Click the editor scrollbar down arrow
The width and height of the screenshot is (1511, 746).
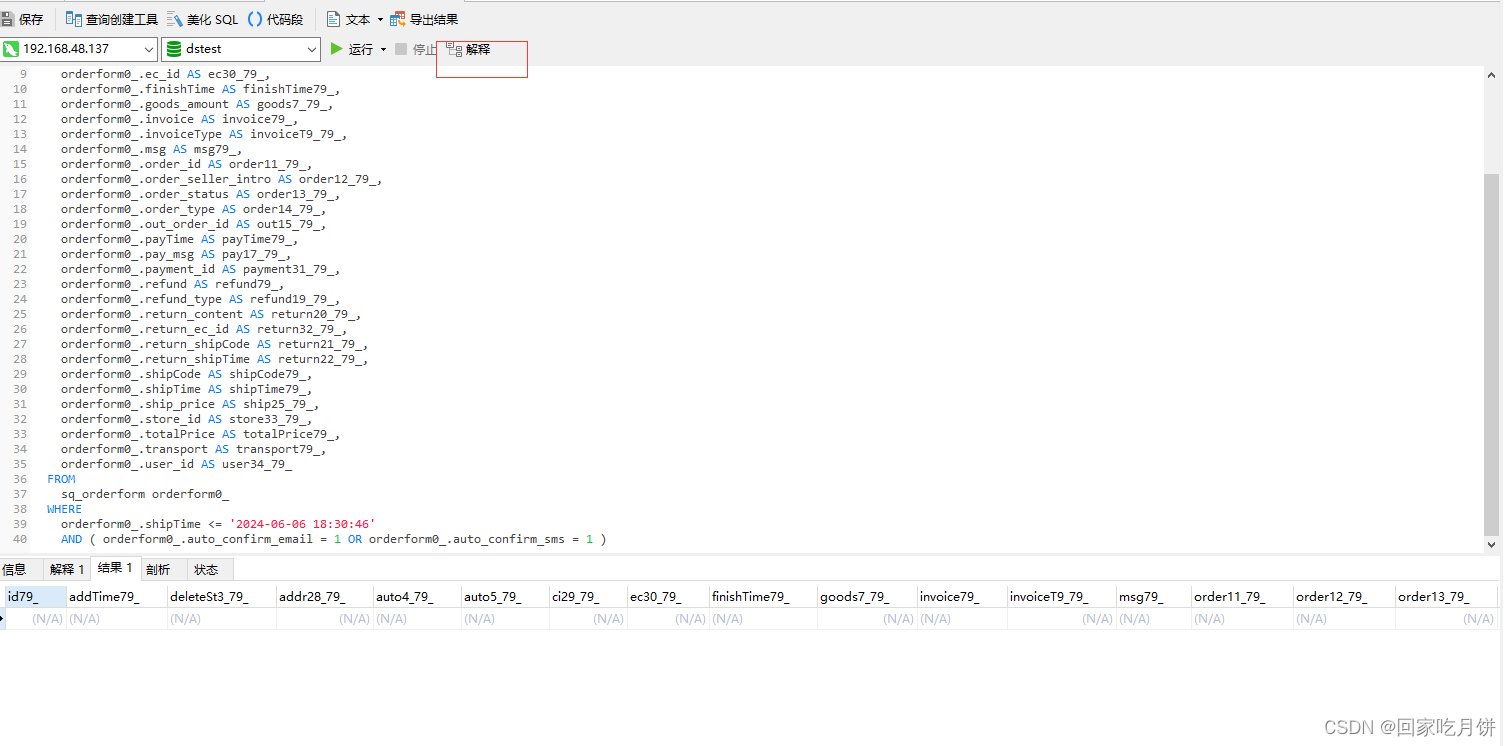tap(1492, 545)
